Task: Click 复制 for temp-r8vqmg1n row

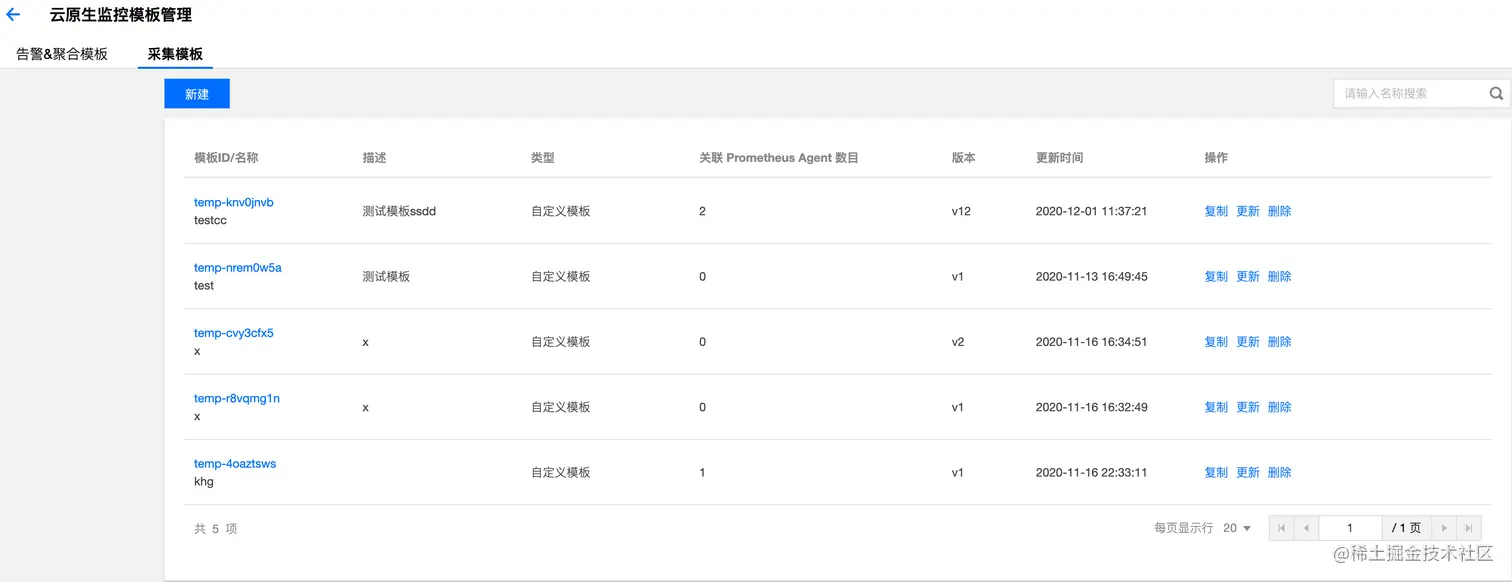Action: tap(1216, 407)
